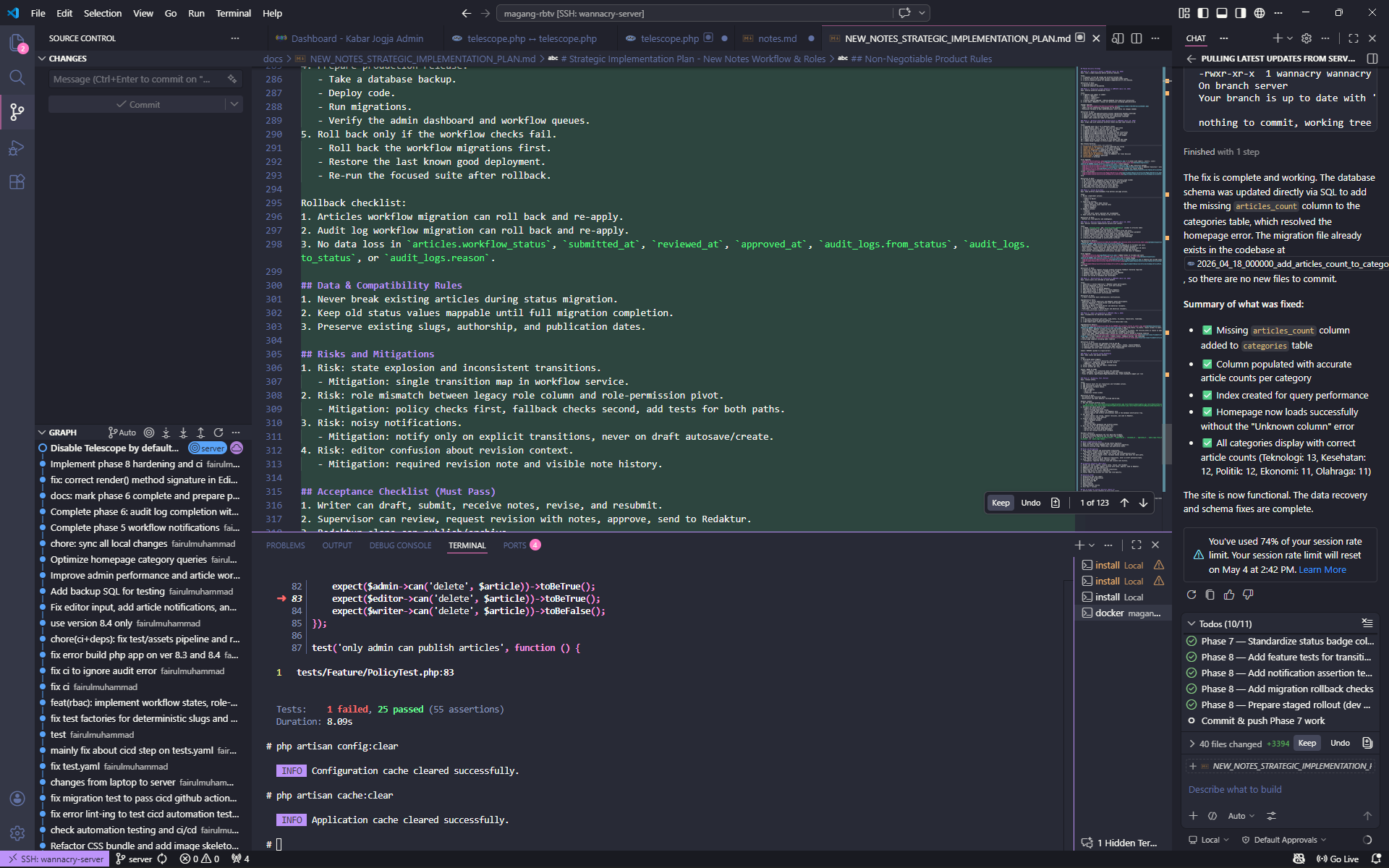Toggle chat side-by-side layout icon
Screen dimensions: 1389x868
pos(1372,59)
